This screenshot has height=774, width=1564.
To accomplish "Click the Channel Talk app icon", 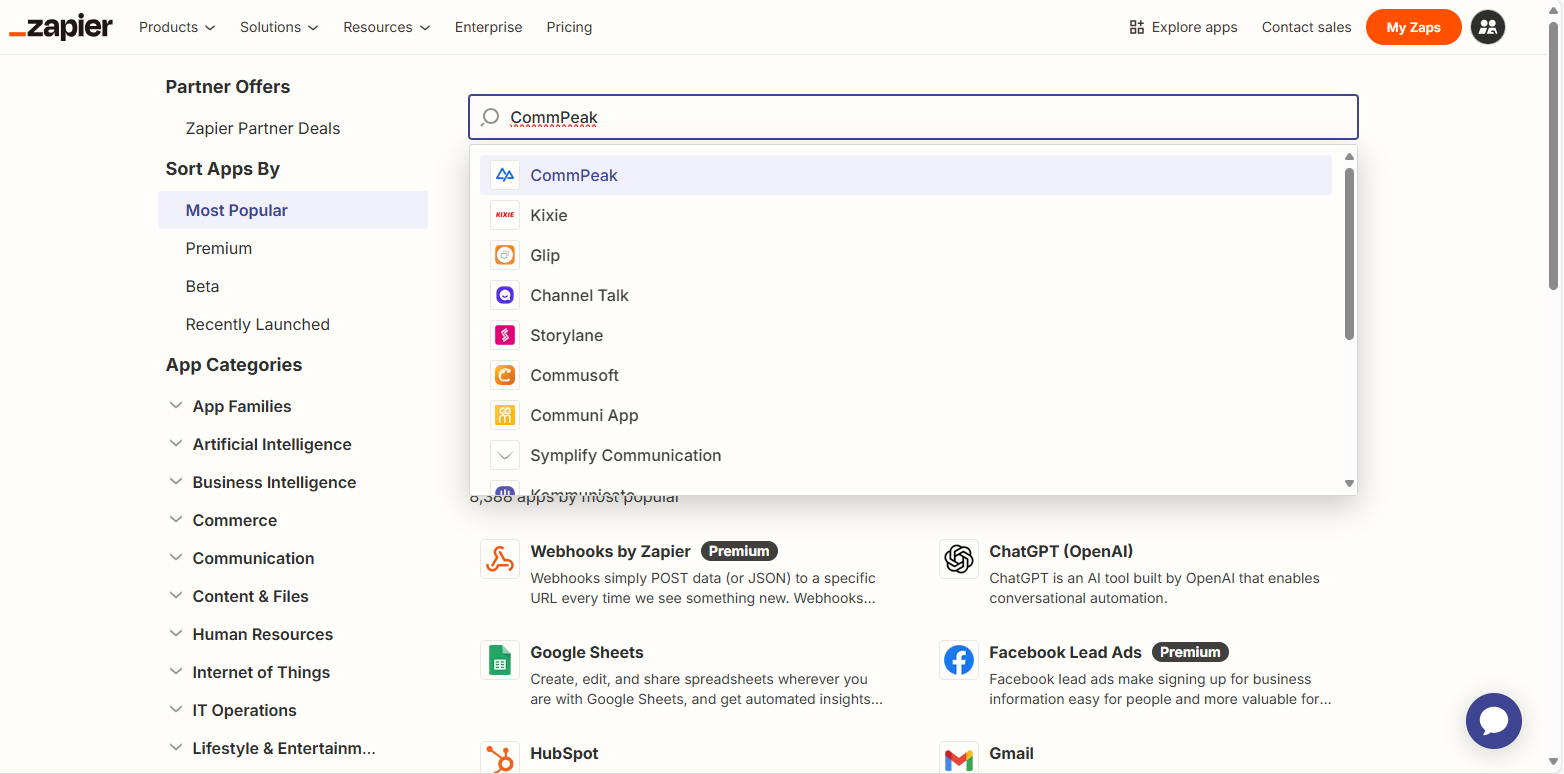I will (505, 295).
